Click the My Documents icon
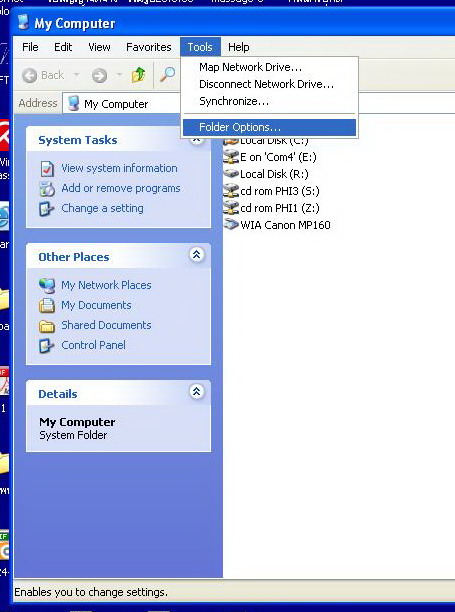The width and height of the screenshot is (455, 612). [47, 305]
